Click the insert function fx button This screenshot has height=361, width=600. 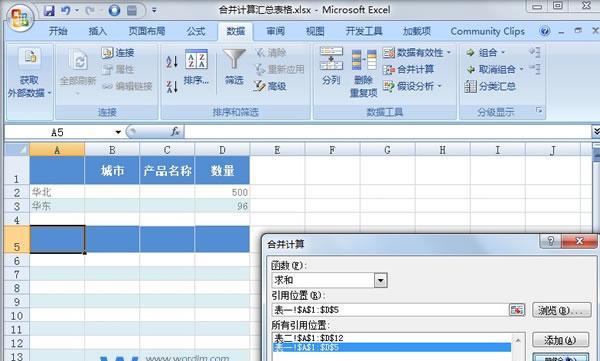[175, 132]
